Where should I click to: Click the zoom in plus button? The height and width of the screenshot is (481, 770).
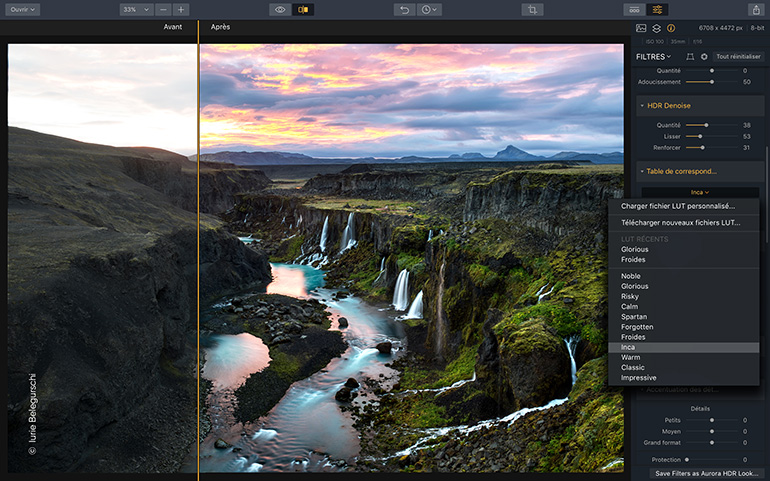[x=181, y=9]
